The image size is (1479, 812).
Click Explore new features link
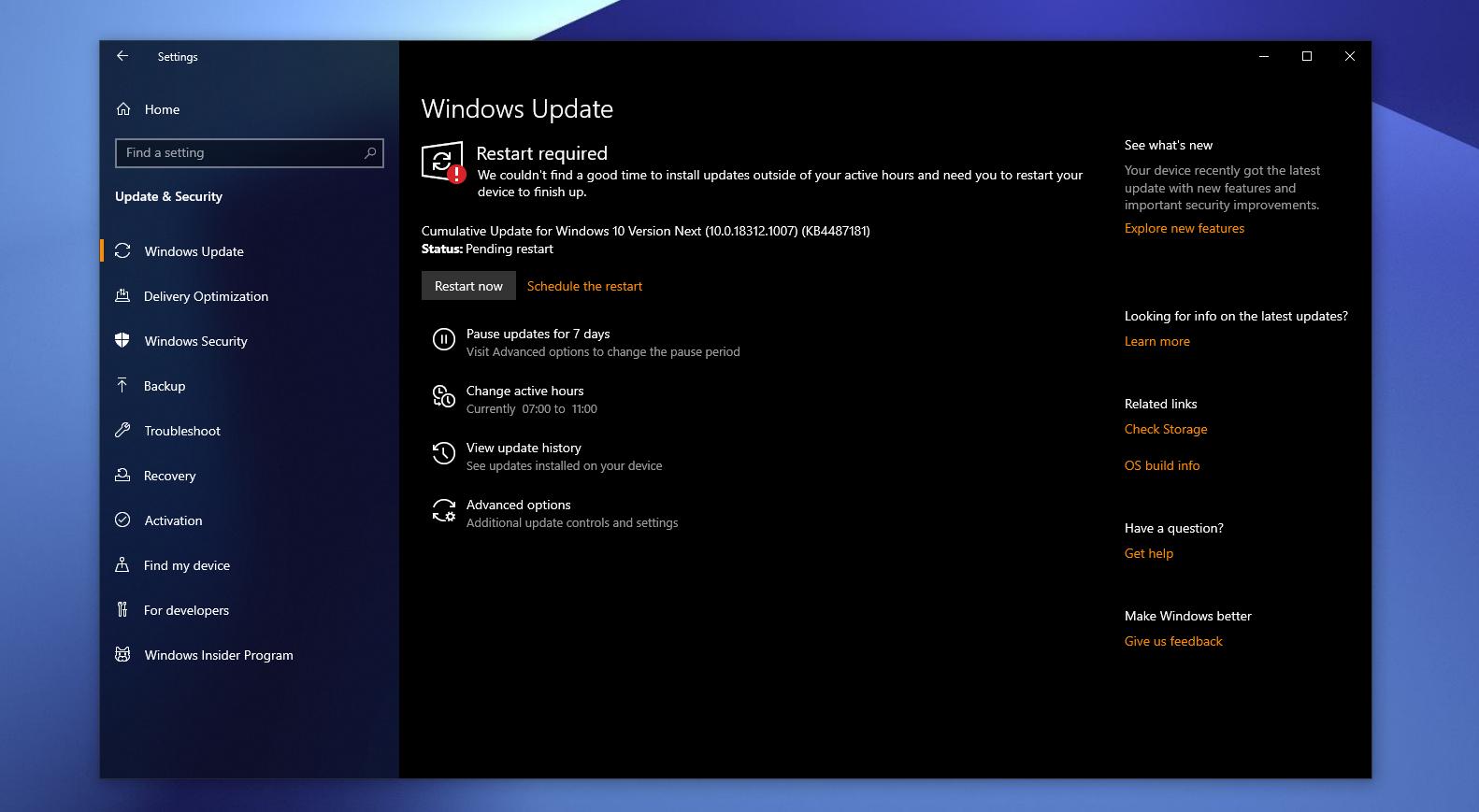[x=1185, y=228]
